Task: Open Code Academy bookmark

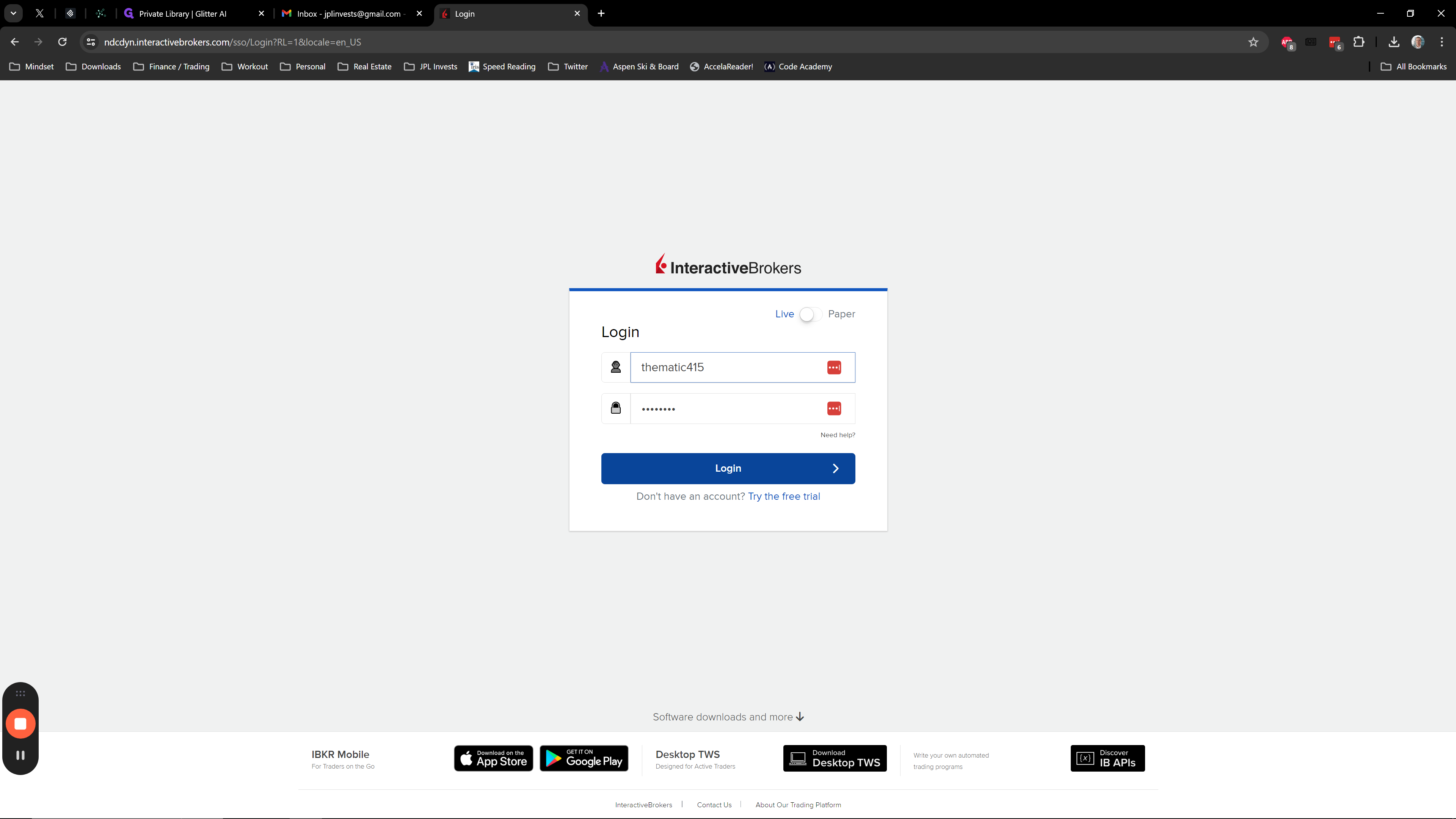Action: [798, 67]
